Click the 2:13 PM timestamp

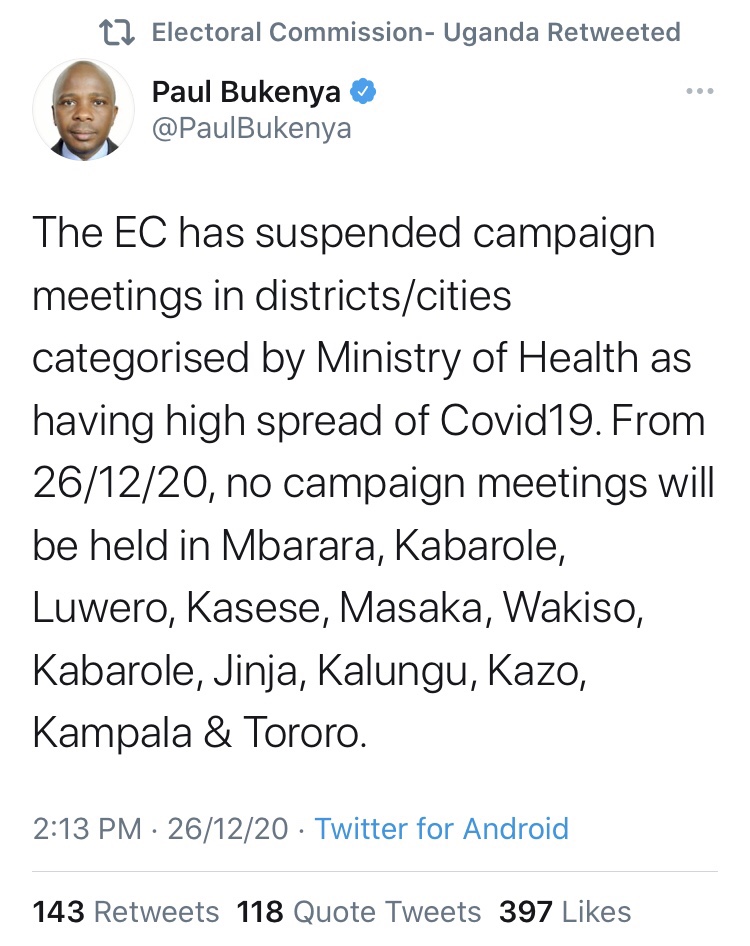87,828
